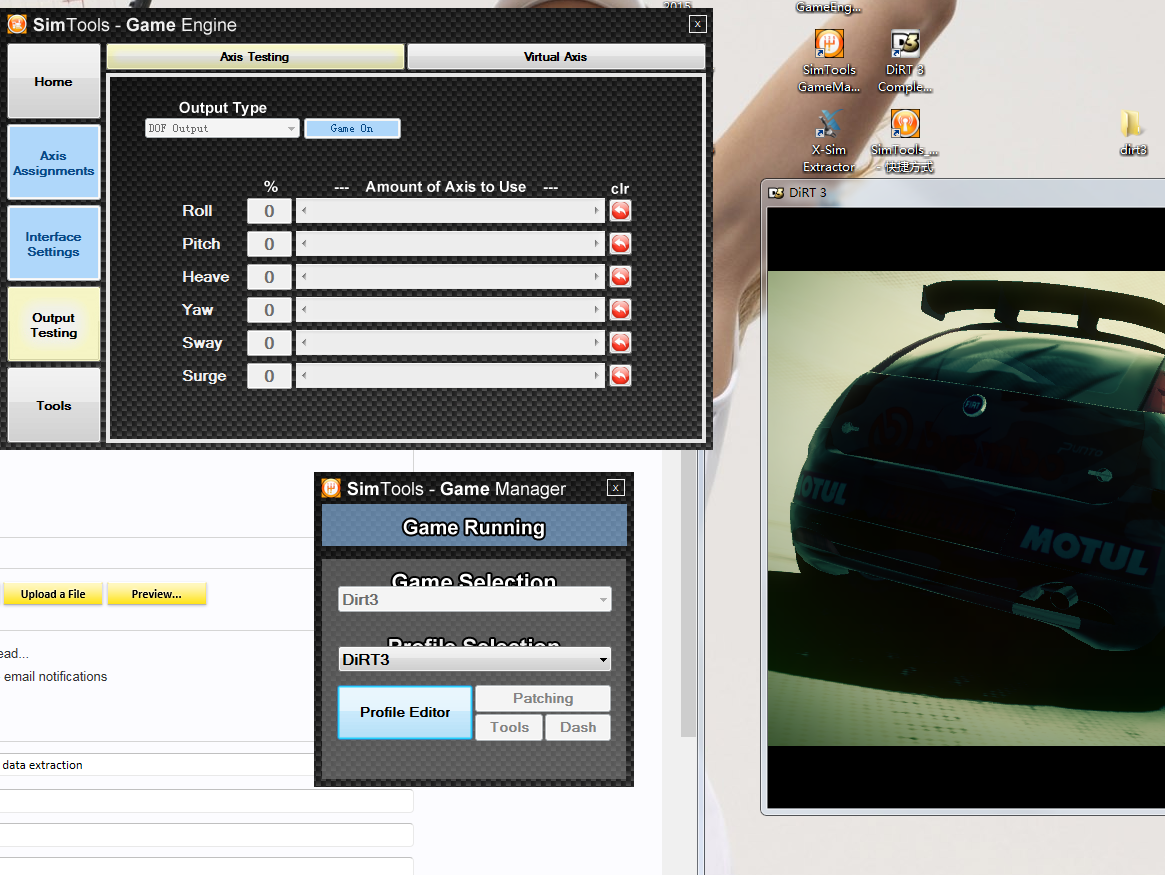Image resolution: width=1165 pixels, height=875 pixels.
Task: Click the Roll axis amount slider track
Action: [x=450, y=211]
